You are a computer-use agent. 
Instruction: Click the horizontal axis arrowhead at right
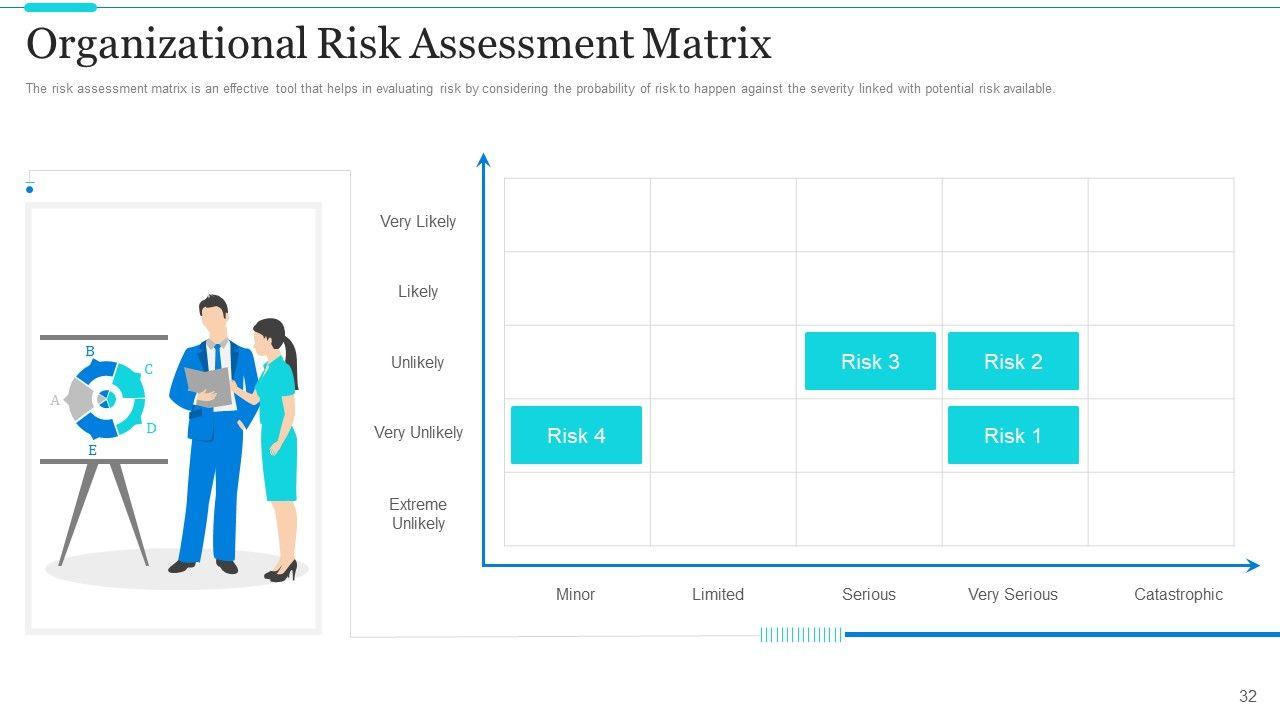click(x=1252, y=566)
